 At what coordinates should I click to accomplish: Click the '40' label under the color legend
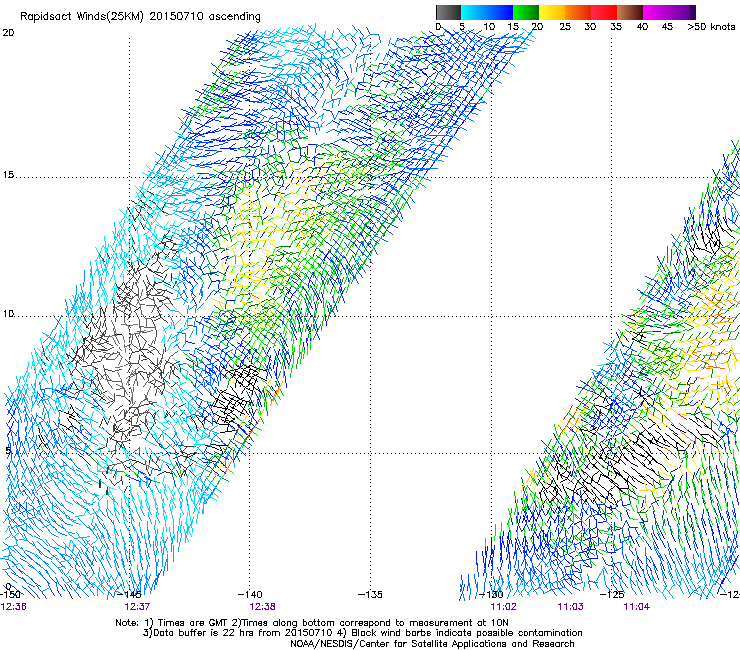point(642,26)
